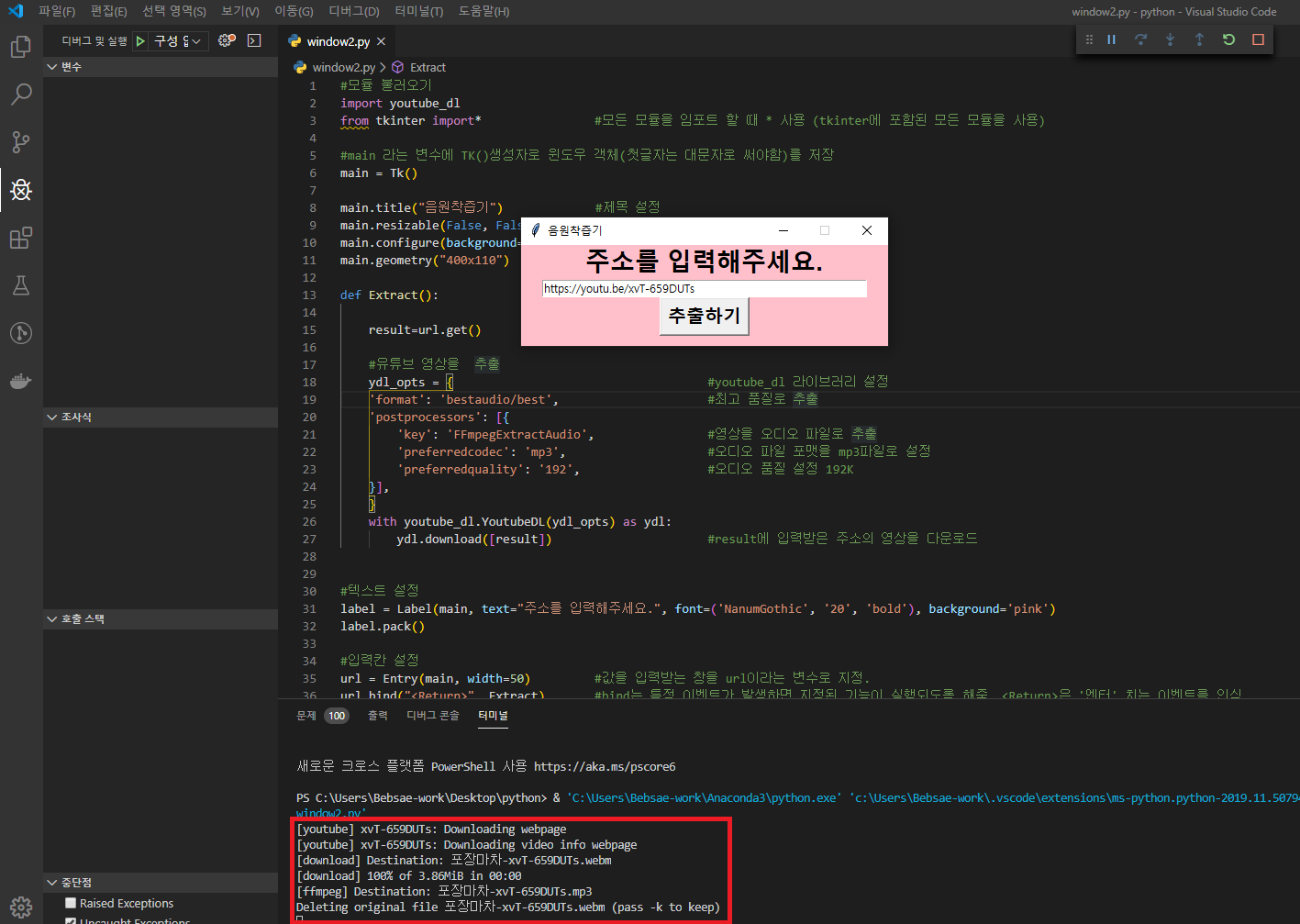Open the debug configuration dropdown
Image resolution: width=1300 pixels, height=924 pixels.
[x=179, y=41]
